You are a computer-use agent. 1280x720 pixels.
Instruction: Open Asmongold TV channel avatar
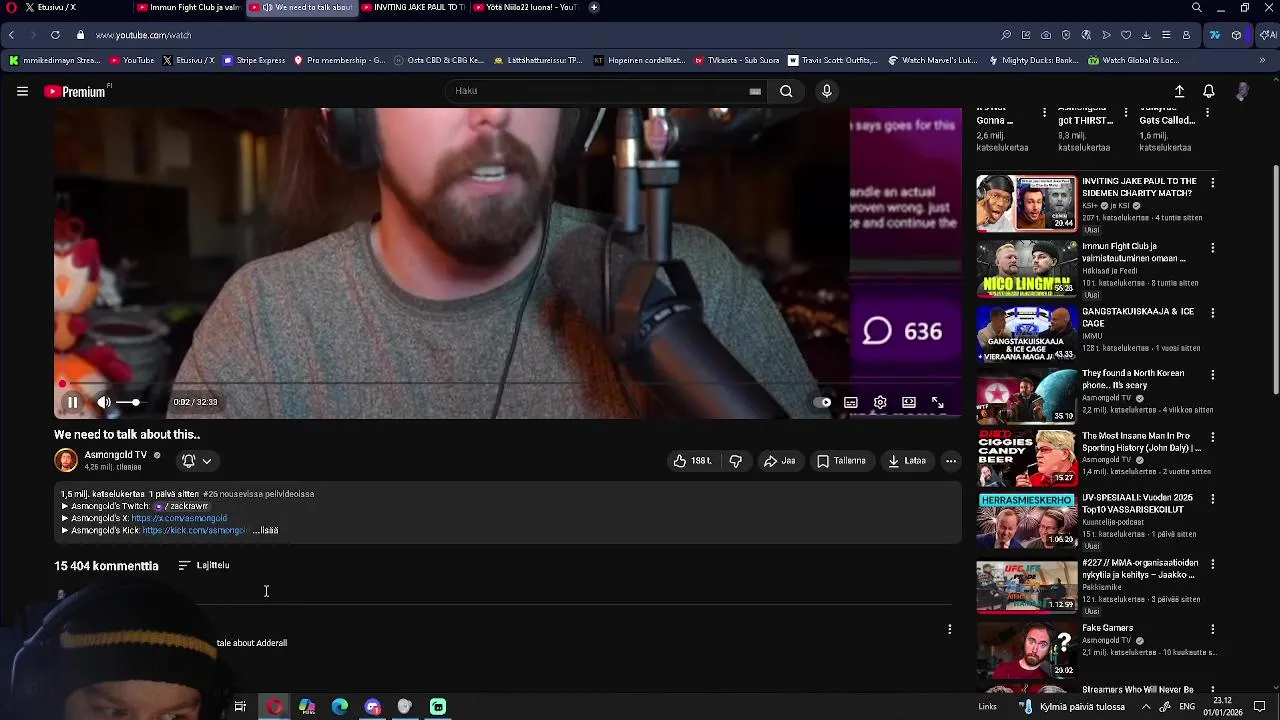pyautogui.click(x=66, y=460)
